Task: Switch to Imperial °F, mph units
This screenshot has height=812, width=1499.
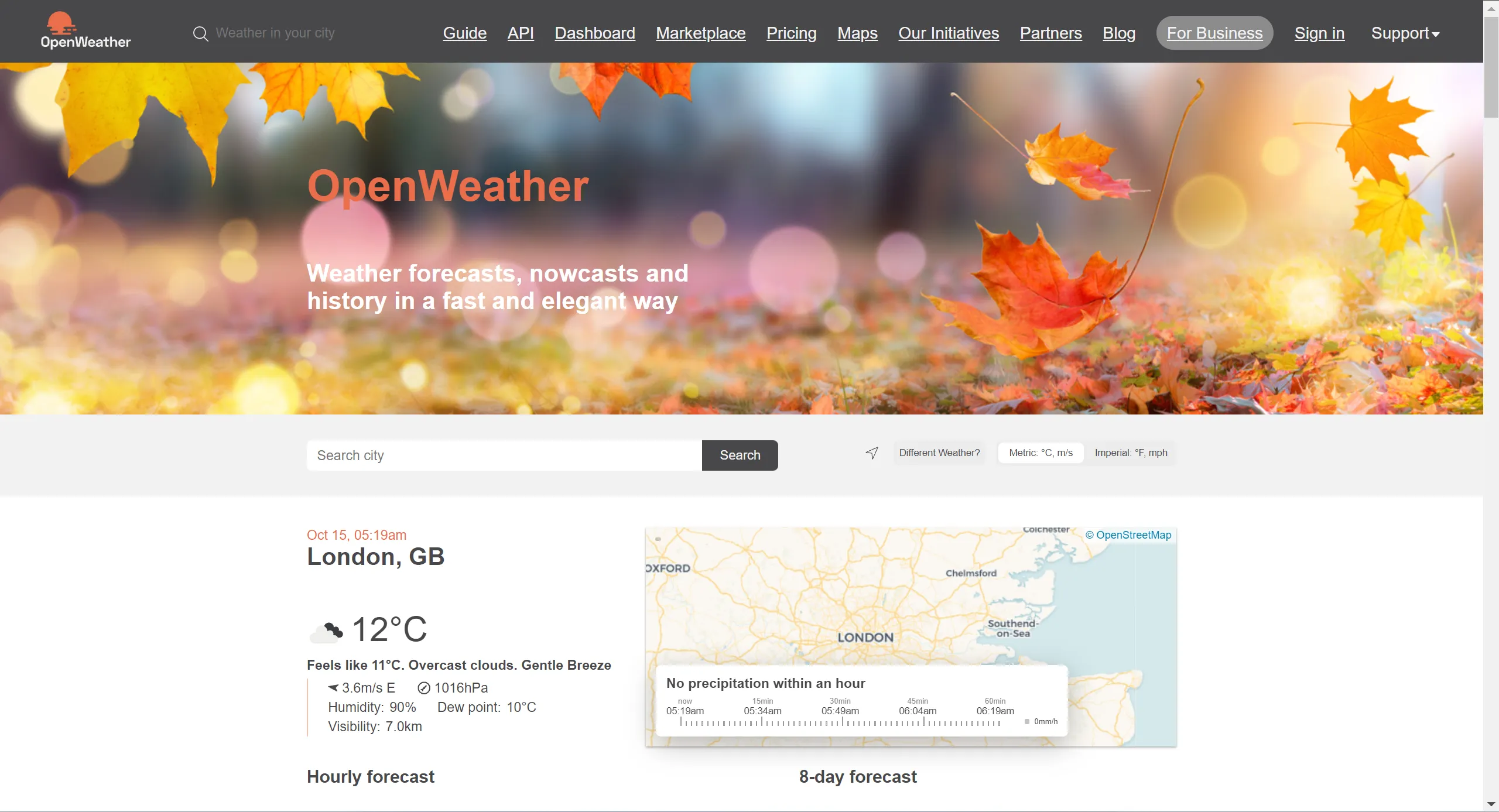Action: (1130, 453)
